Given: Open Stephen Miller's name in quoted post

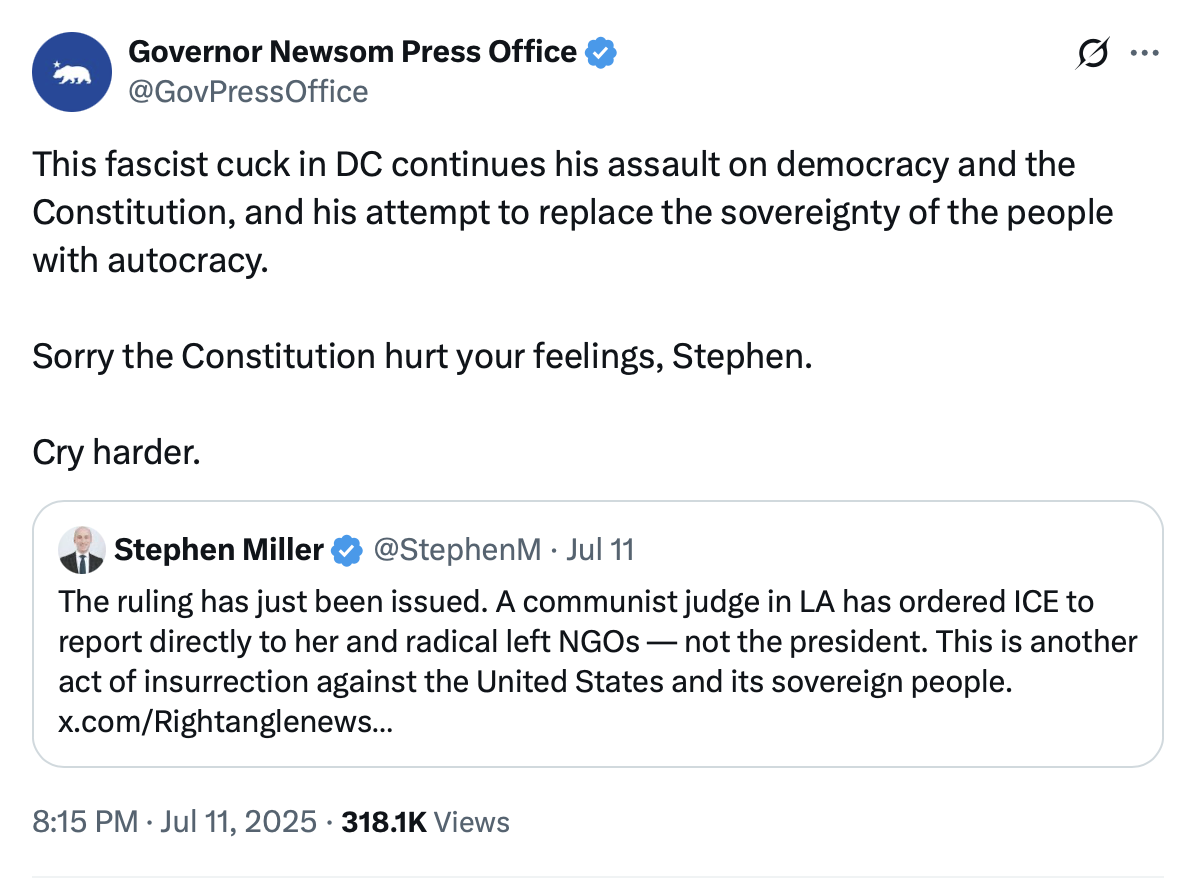Looking at the screenshot, I should coord(219,550).
